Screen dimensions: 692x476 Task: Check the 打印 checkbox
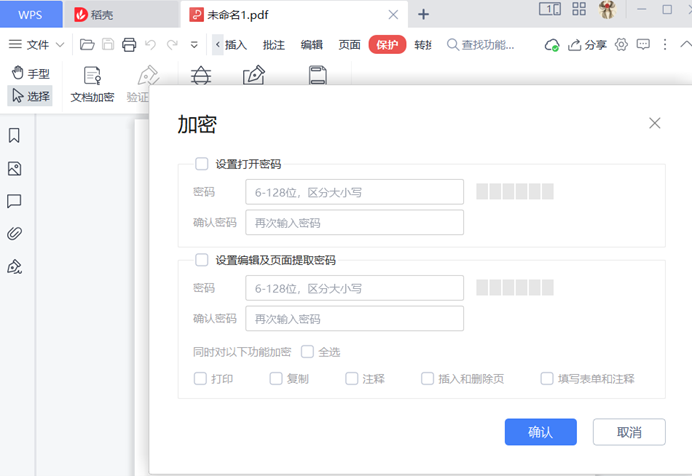click(200, 379)
